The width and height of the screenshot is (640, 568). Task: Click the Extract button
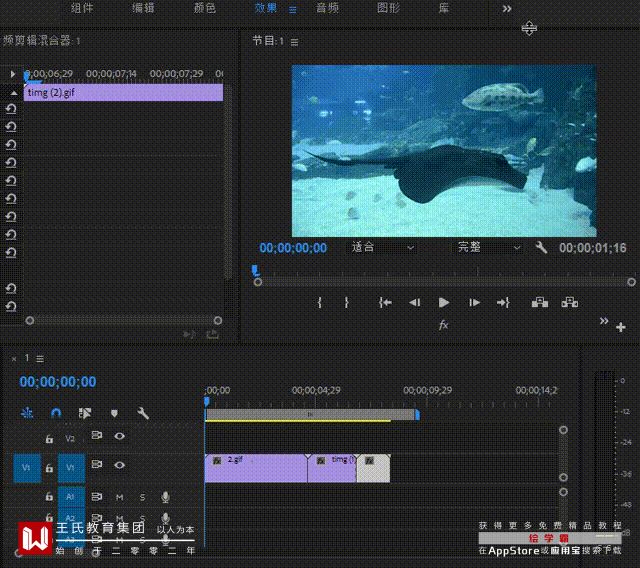pos(570,302)
